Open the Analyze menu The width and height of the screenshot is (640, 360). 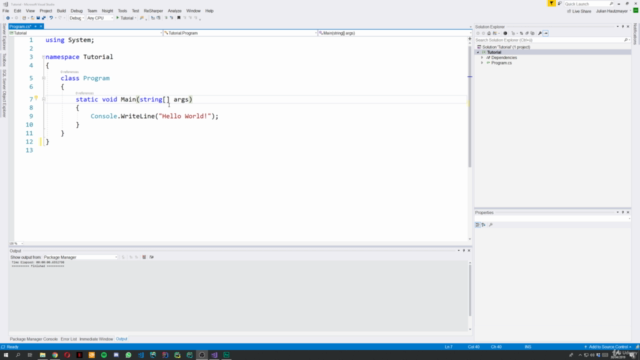click(174, 11)
